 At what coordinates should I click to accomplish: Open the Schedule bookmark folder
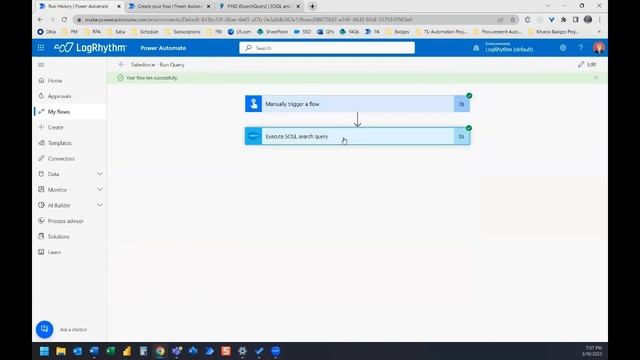tap(145, 31)
